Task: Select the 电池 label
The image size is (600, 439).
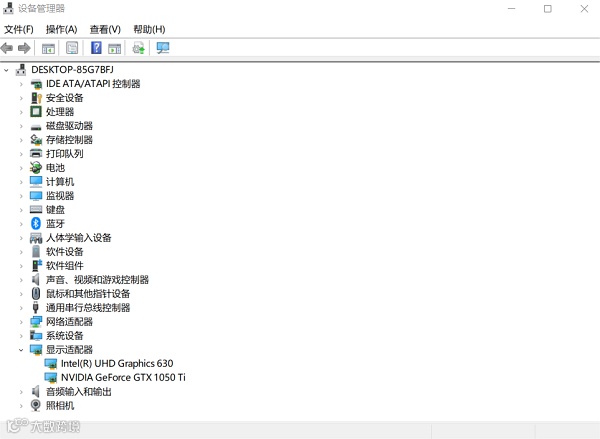Action: (55, 168)
